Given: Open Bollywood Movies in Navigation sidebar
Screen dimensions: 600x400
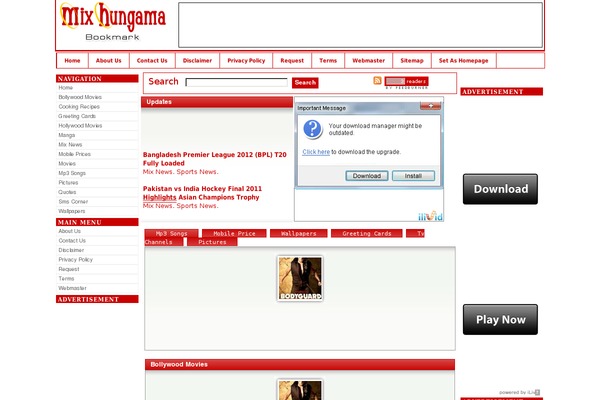Looking at the screenshot, I should tap(80, 97).
